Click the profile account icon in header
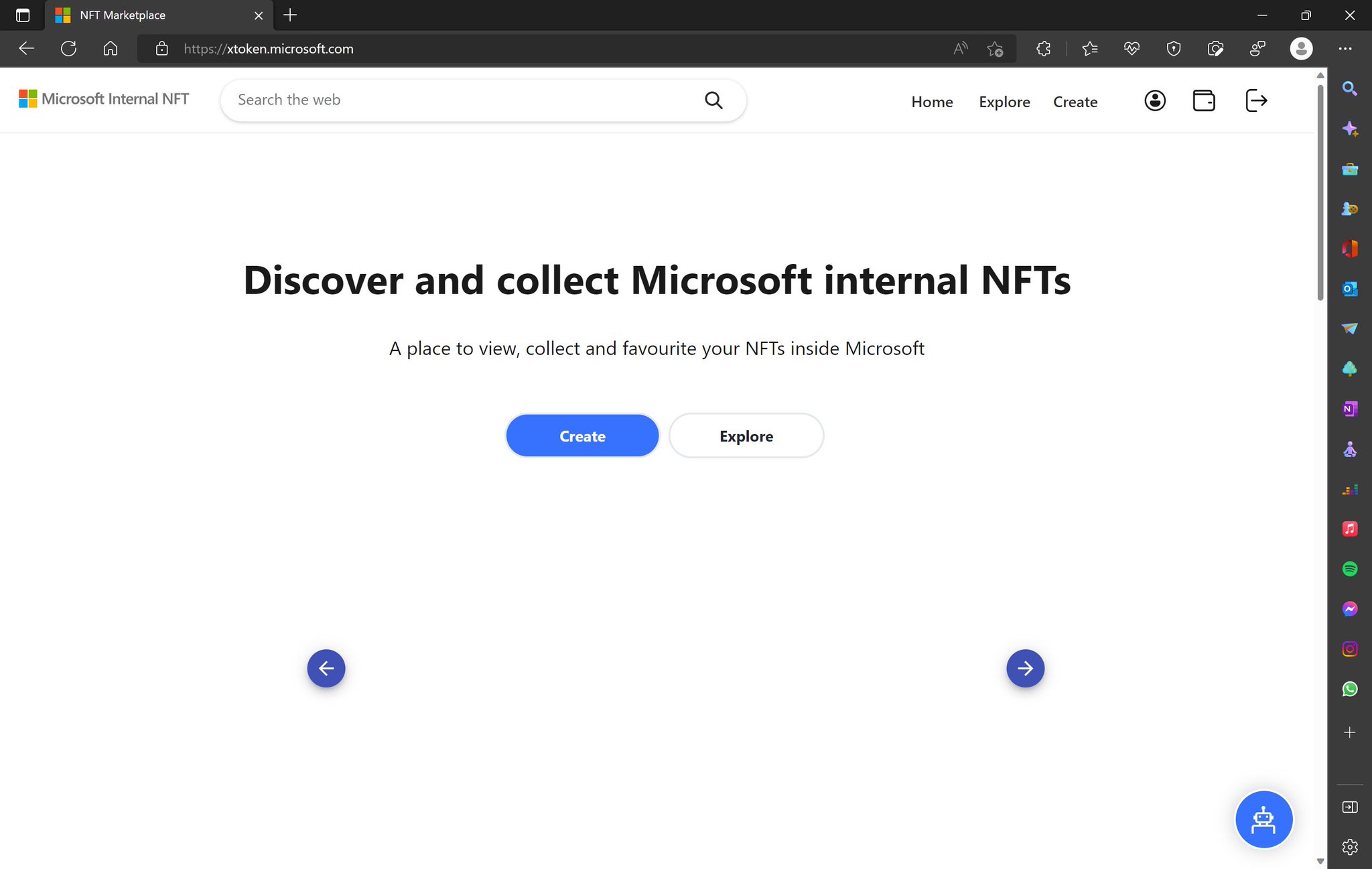 [x=1154, y=101]
